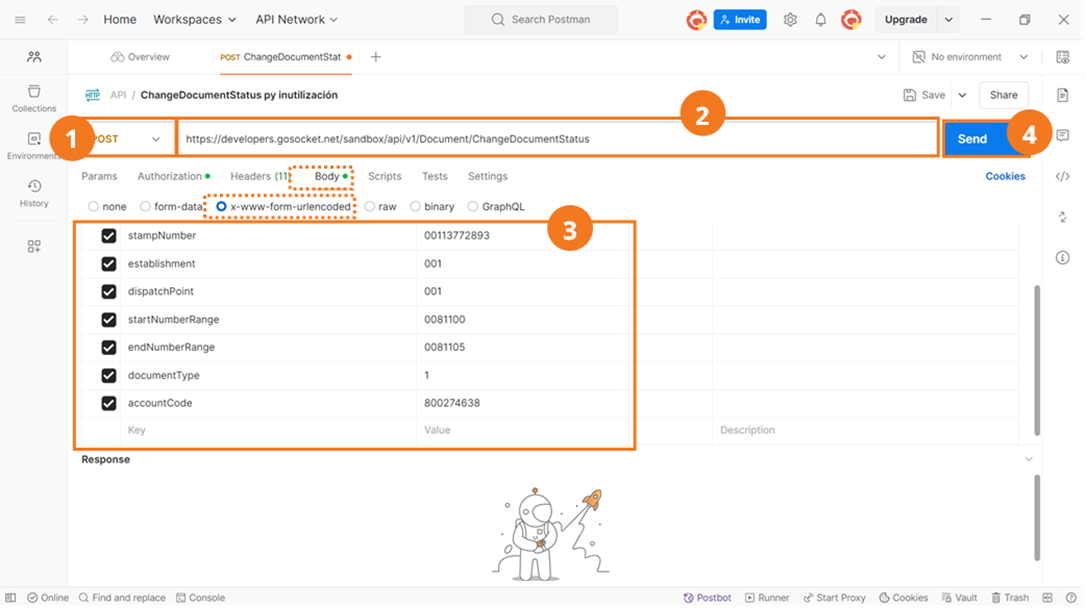Screen dimensions: 1086x609
Task: Select the form-data body type
Action: 145,206
